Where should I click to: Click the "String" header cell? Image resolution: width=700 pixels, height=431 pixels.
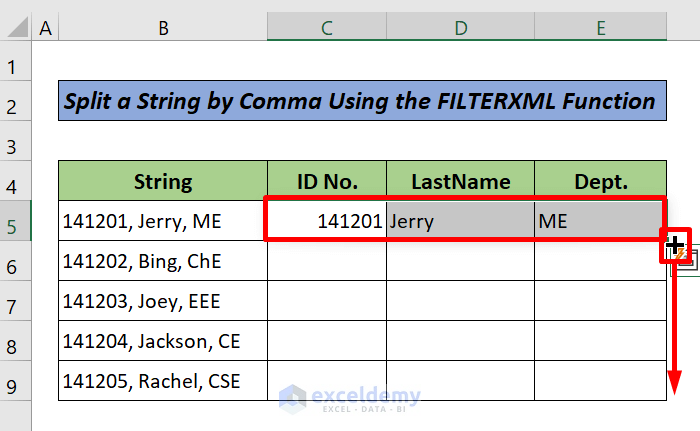click(162, 182)
